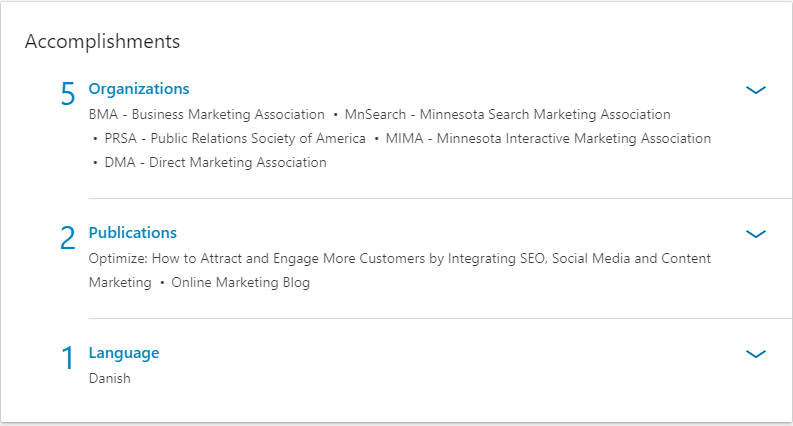The image size is (793, 426).
Task: Click divider line below Publications section
Action: tap(440, 318)
